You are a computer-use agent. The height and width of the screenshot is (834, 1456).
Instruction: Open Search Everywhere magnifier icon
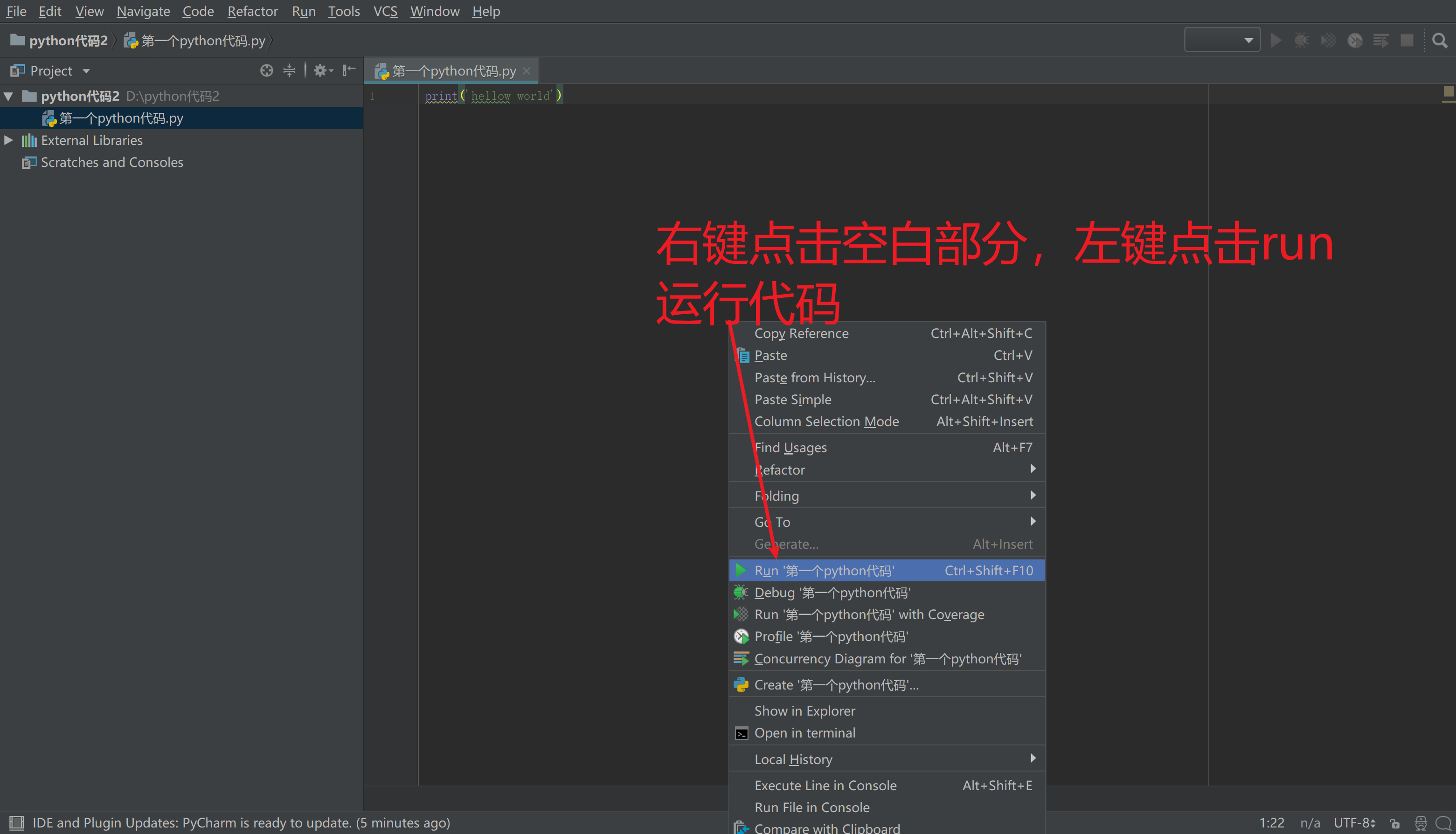point(1439,40)
